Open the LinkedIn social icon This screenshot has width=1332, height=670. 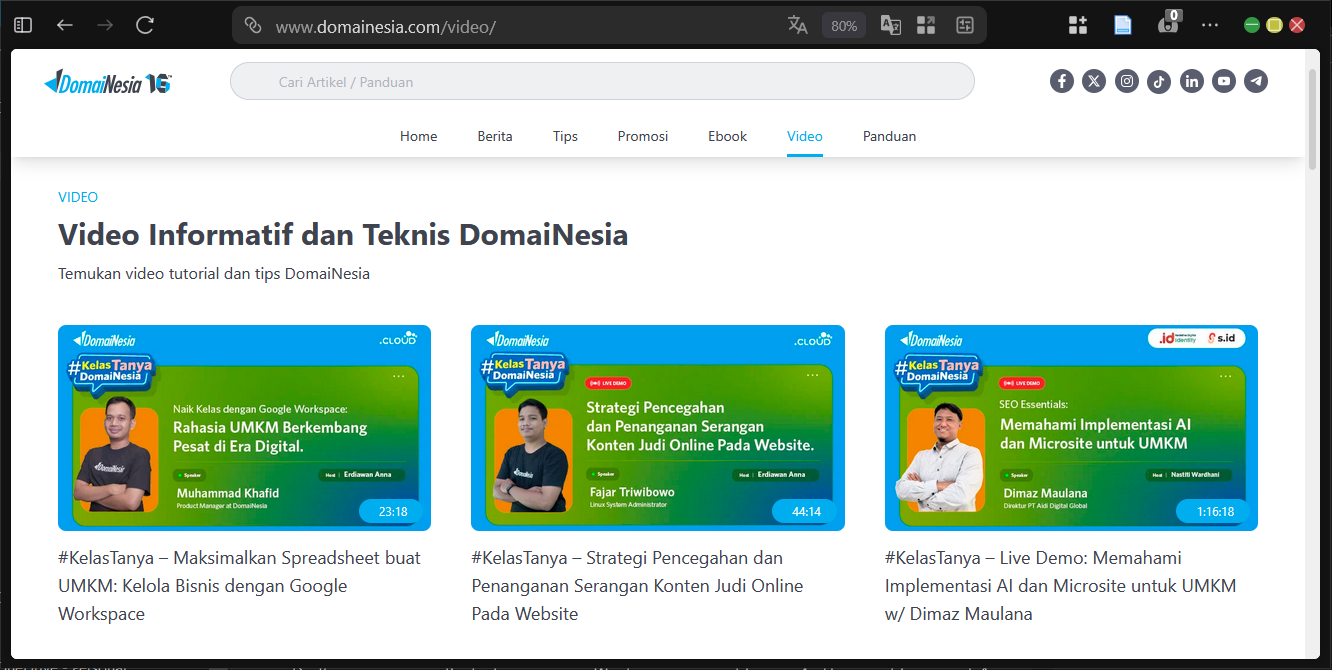click(1192, 81)
